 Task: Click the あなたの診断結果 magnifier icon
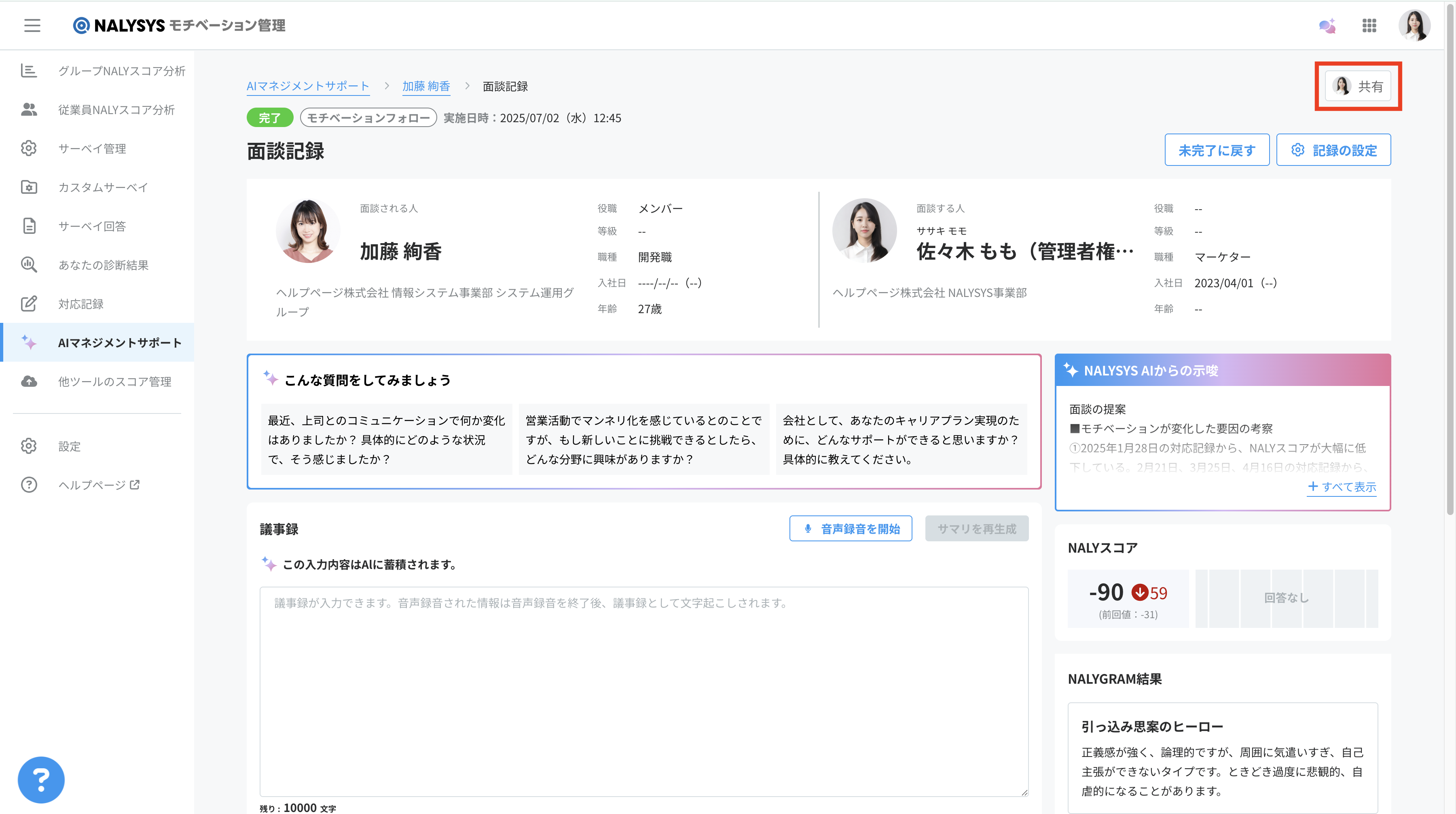point(29,265)
